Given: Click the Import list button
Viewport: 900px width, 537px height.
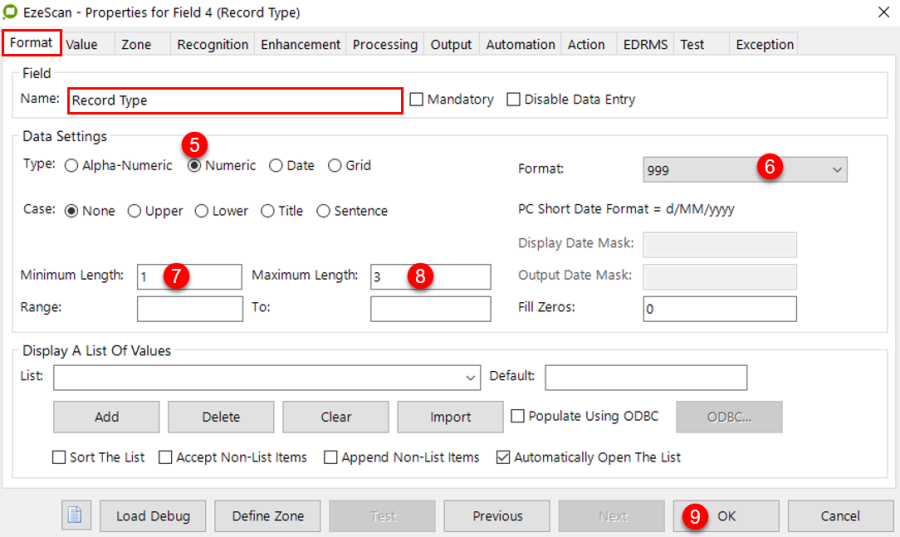Looking at the screenshot, I should click(450, 417).
